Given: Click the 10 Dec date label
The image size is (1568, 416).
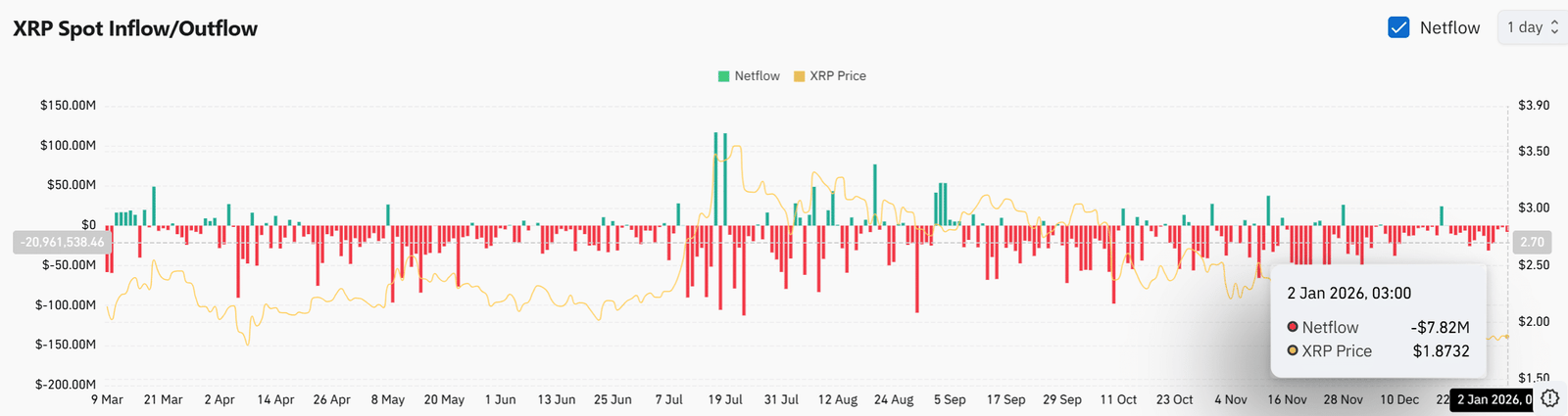Looking at the screenshot, I should coord(1399,399).
